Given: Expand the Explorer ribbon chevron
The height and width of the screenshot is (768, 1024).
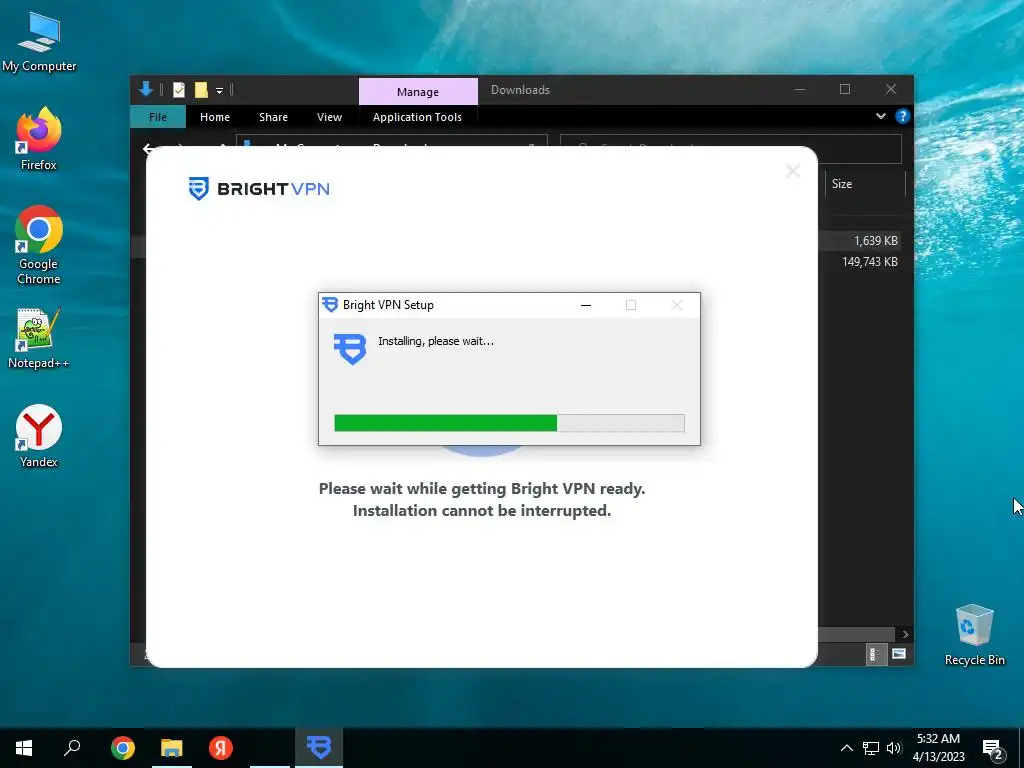Looking at the screenshot, I should [880, 116].
